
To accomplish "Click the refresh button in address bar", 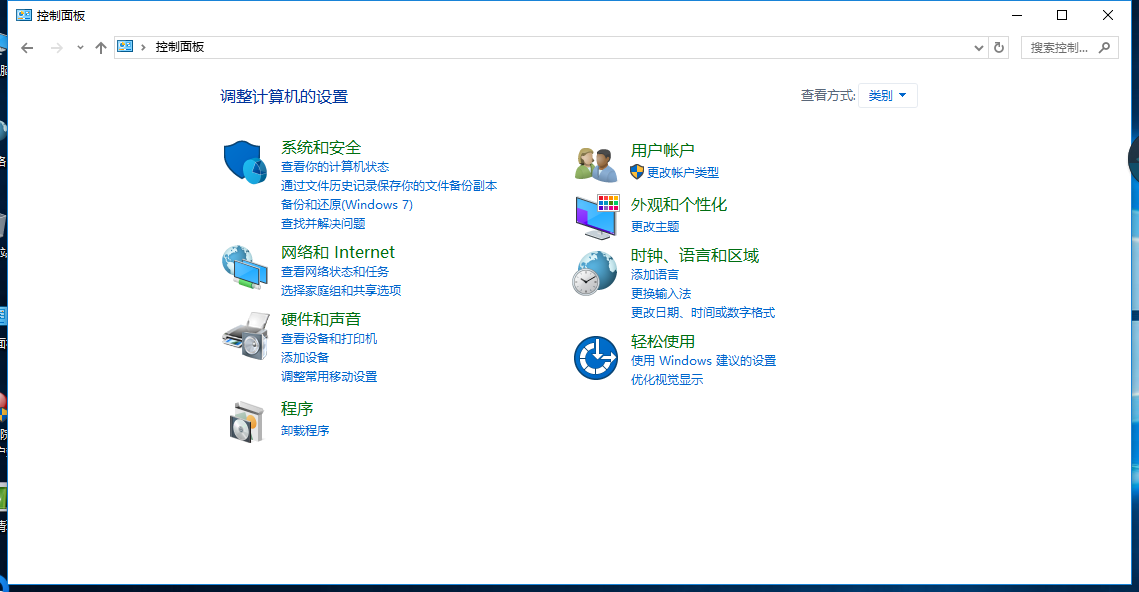I will [998, 47].
